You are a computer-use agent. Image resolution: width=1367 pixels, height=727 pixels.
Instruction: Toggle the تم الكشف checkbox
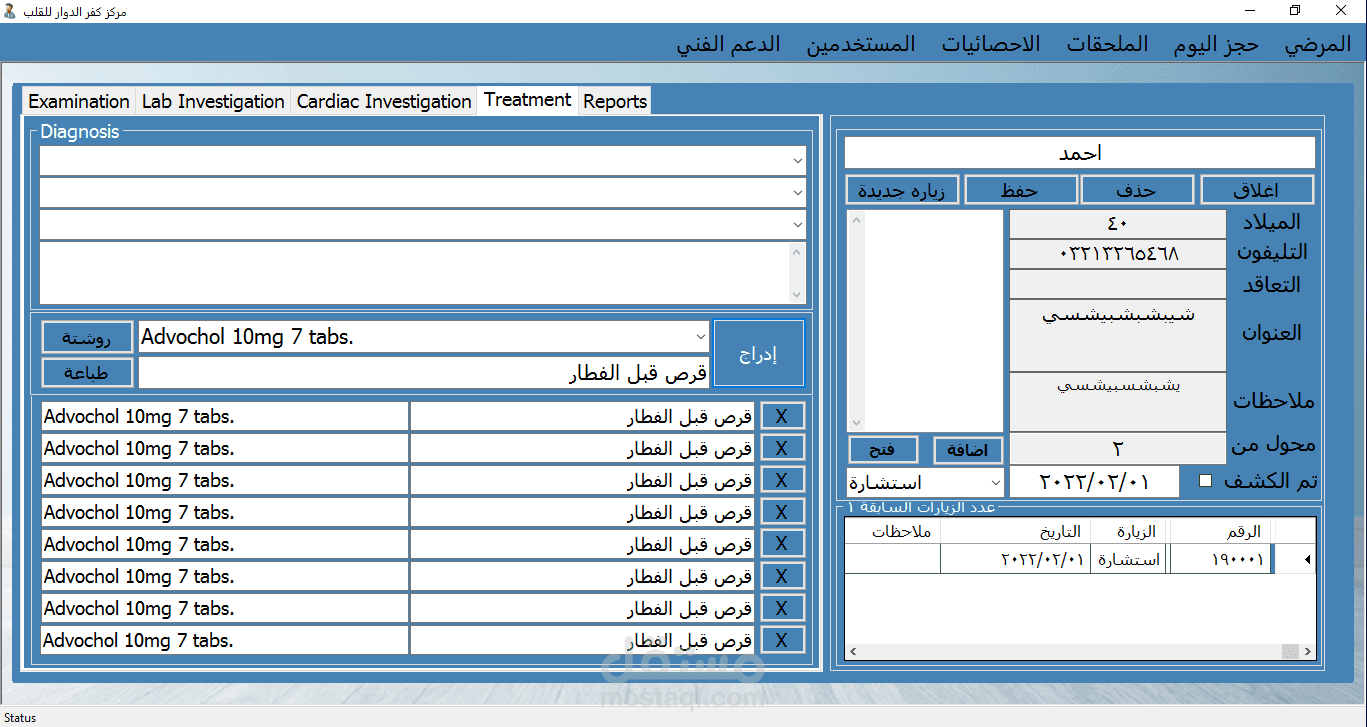click(x=1205, y=481)
